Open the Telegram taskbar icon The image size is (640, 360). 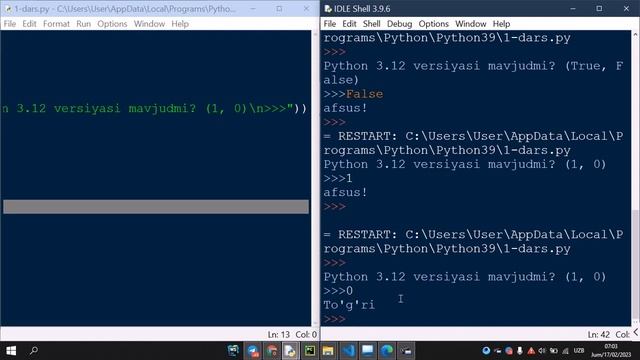tap(253, 351)
